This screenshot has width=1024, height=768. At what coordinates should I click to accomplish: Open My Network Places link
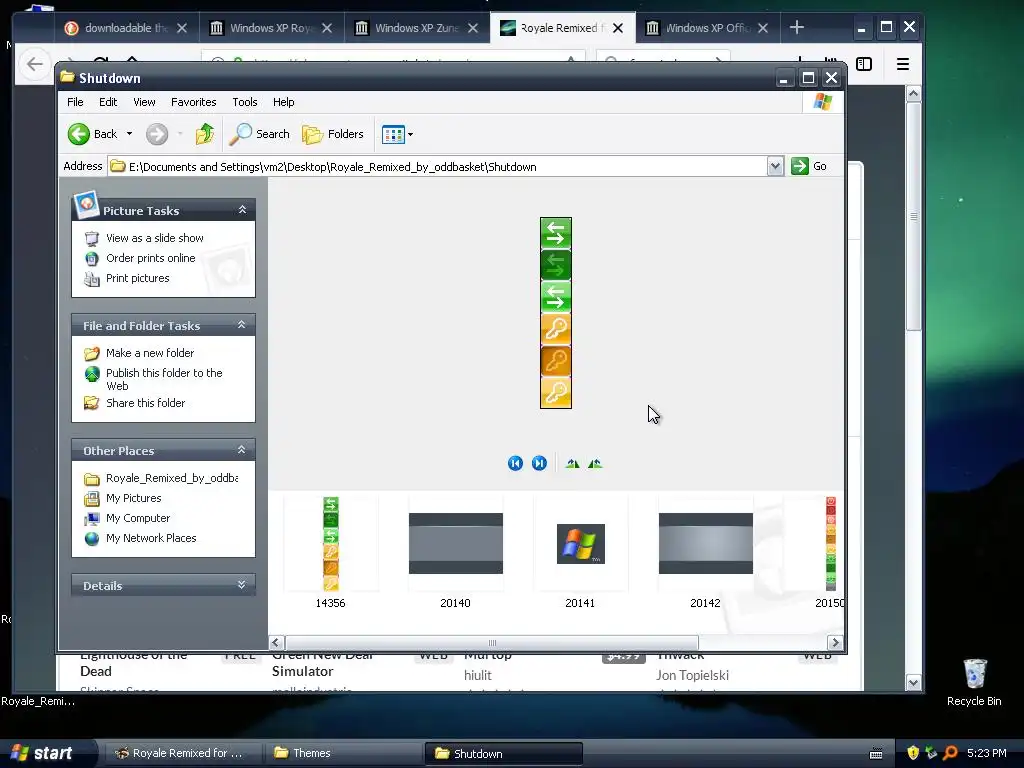coord(151,538)
